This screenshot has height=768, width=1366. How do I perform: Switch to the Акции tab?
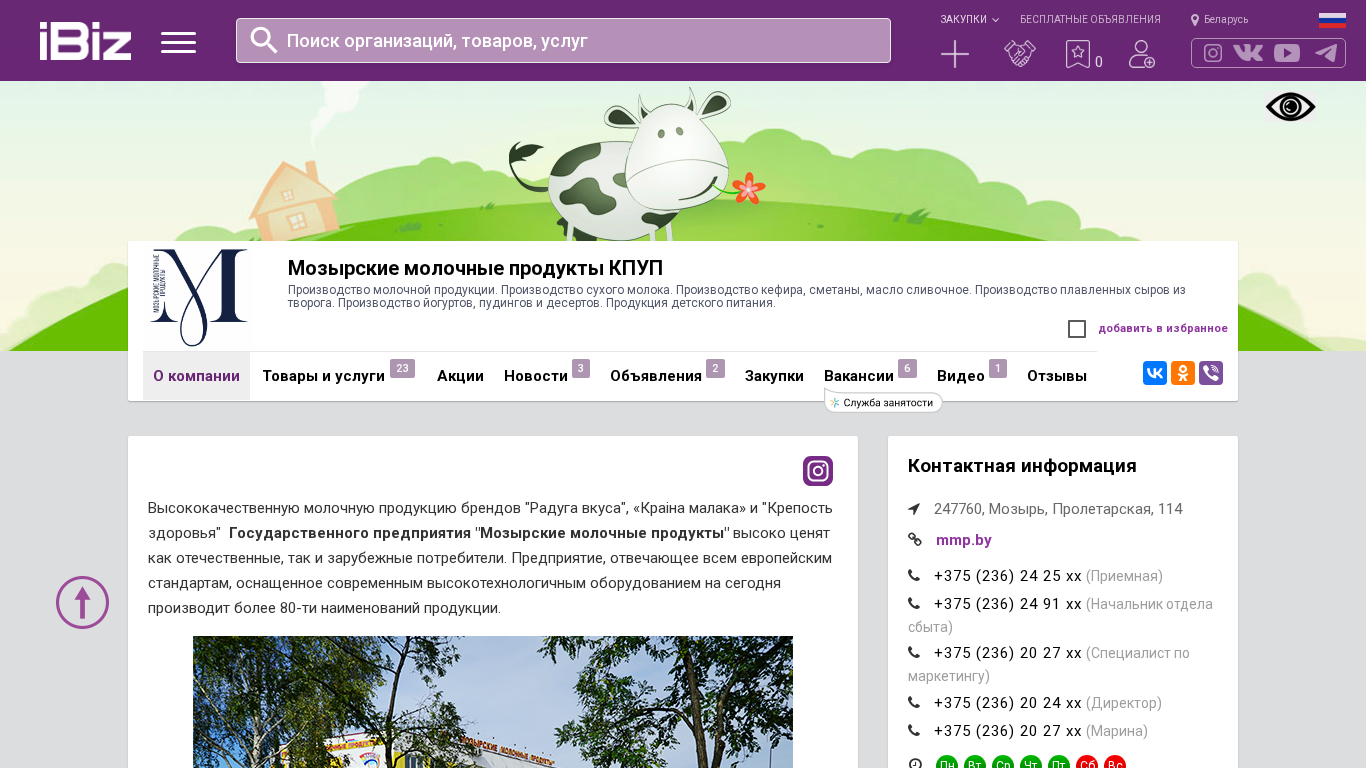point(460,376)
